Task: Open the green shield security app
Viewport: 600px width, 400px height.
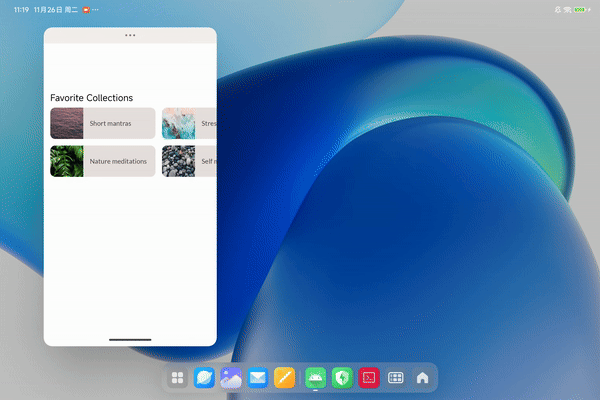Action: (342, 378)
